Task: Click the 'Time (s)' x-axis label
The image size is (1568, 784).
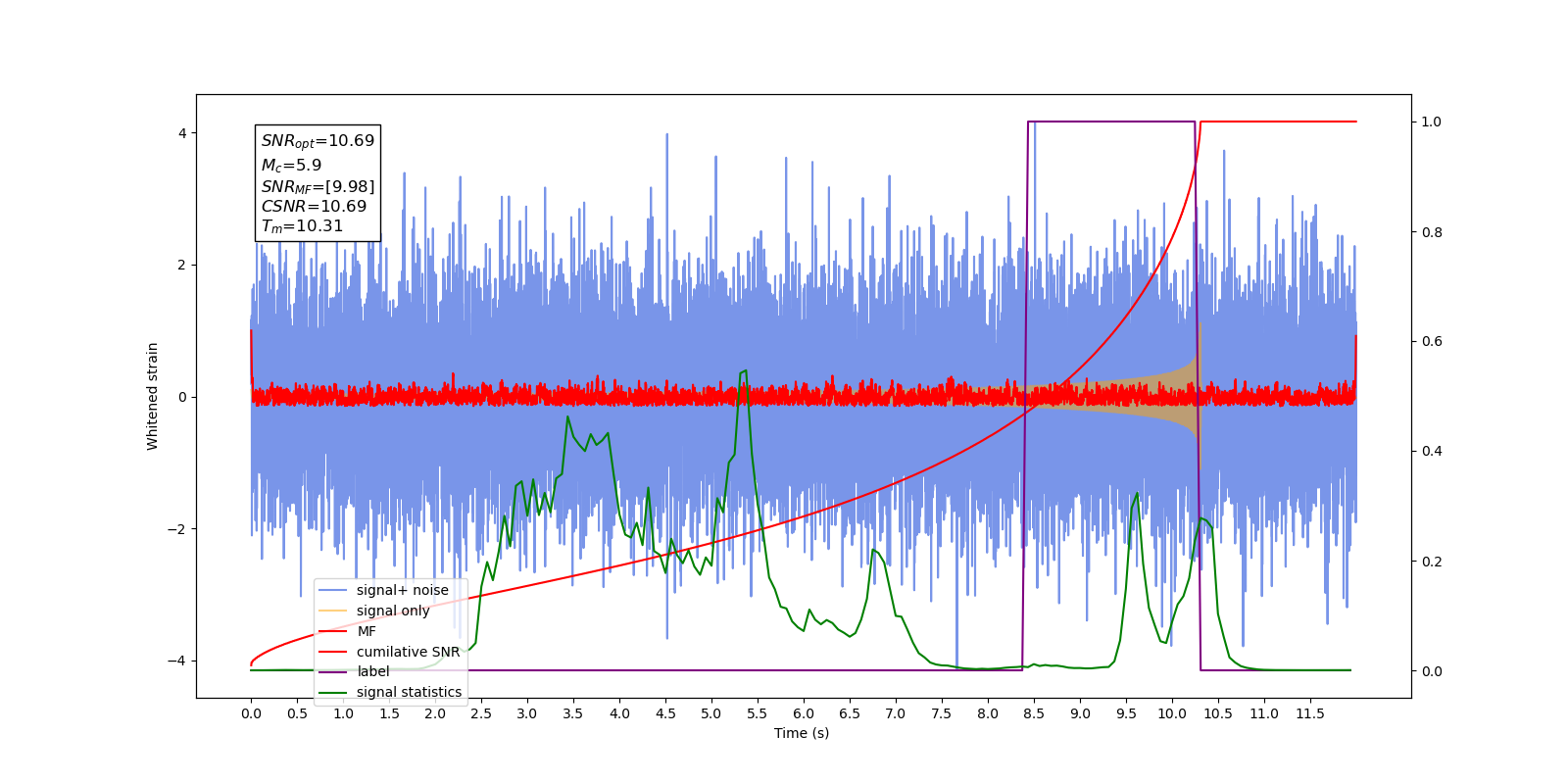Action: pos(802,733)
